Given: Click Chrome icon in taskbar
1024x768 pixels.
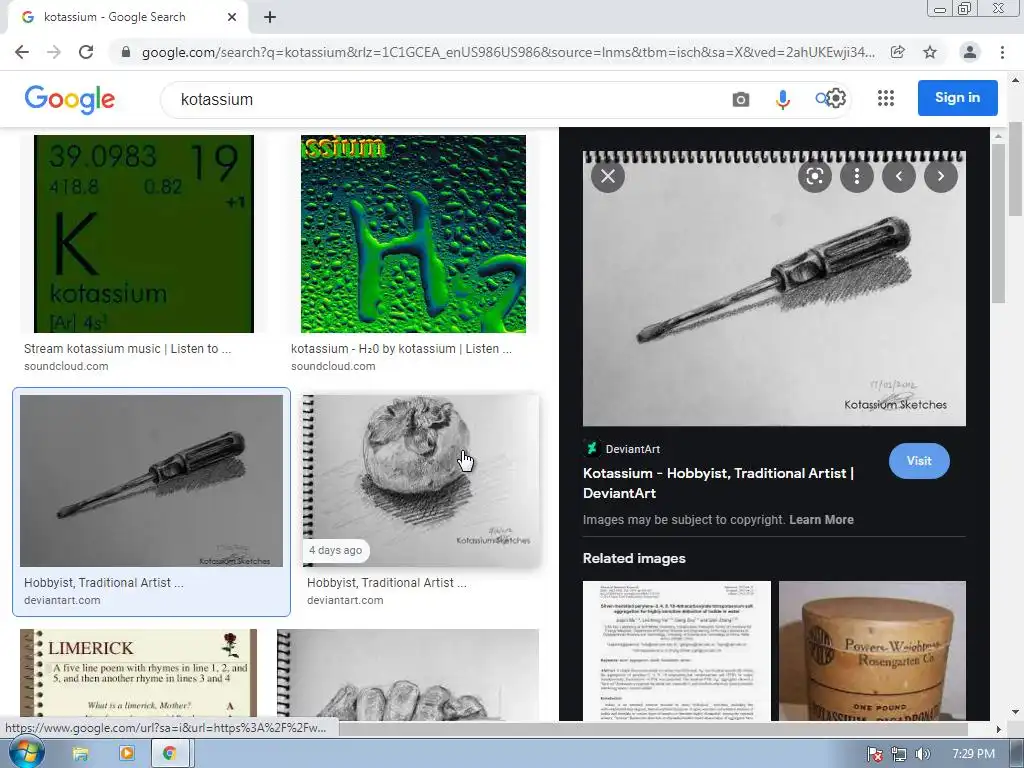Looking at the screenshot, I should point(170,754).
